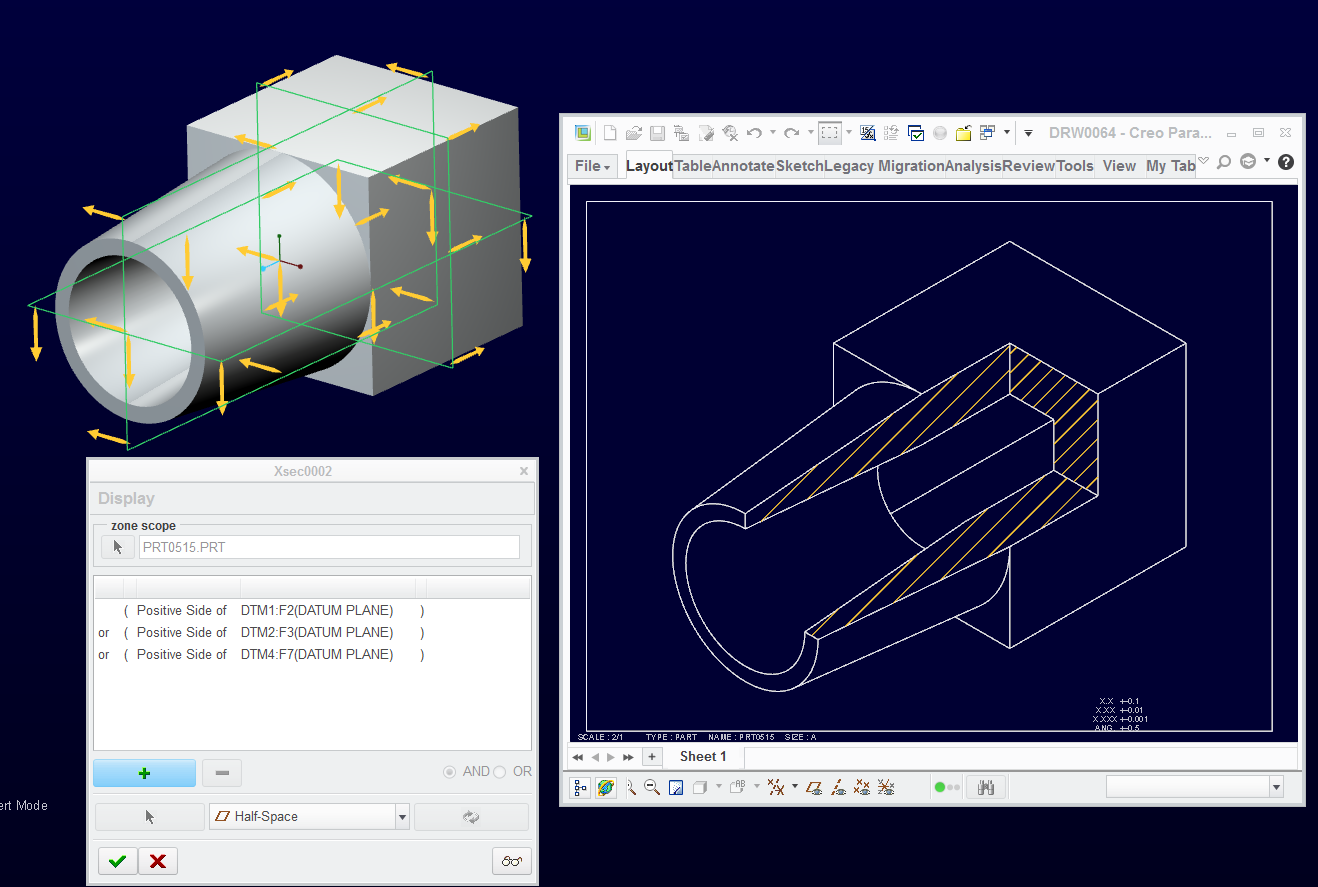Image resolution: width=1318 pixels, height=887 pixels.
Task: Click the plane display filter icon
Action: pos(814,787)
